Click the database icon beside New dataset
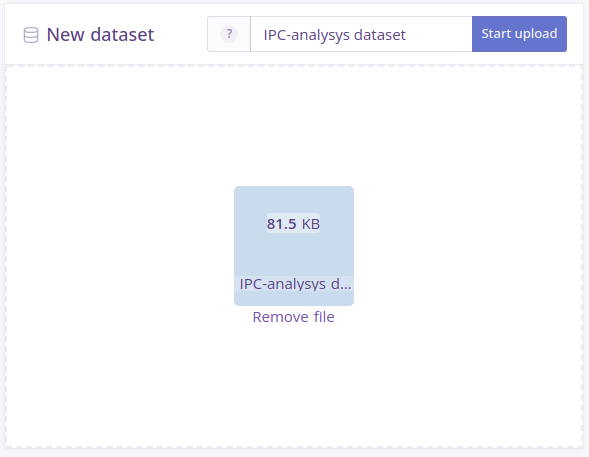The width and height of the screenshot is (589, 457). pos(31,35)
